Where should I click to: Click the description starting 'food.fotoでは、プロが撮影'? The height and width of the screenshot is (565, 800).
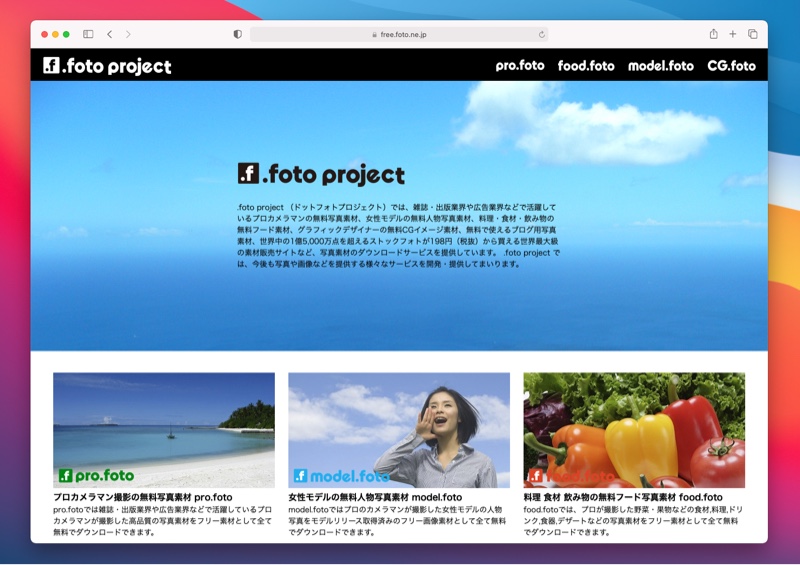pyautogui.click(x=633, y=521)
